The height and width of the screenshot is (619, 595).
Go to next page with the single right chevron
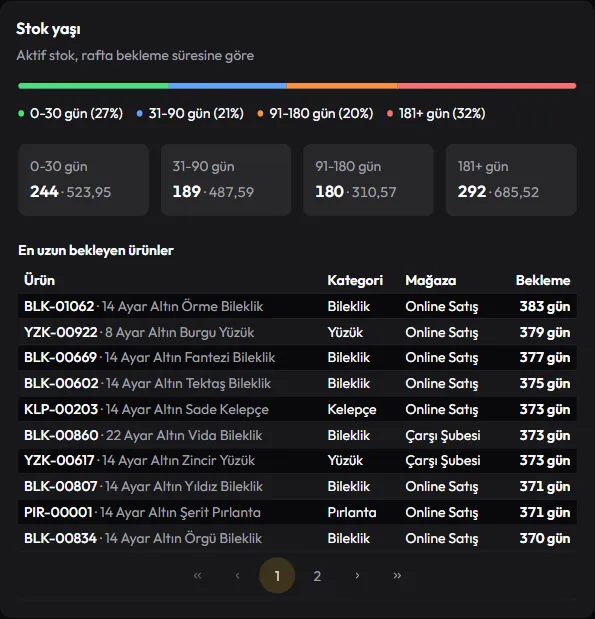tap(357, 576)
